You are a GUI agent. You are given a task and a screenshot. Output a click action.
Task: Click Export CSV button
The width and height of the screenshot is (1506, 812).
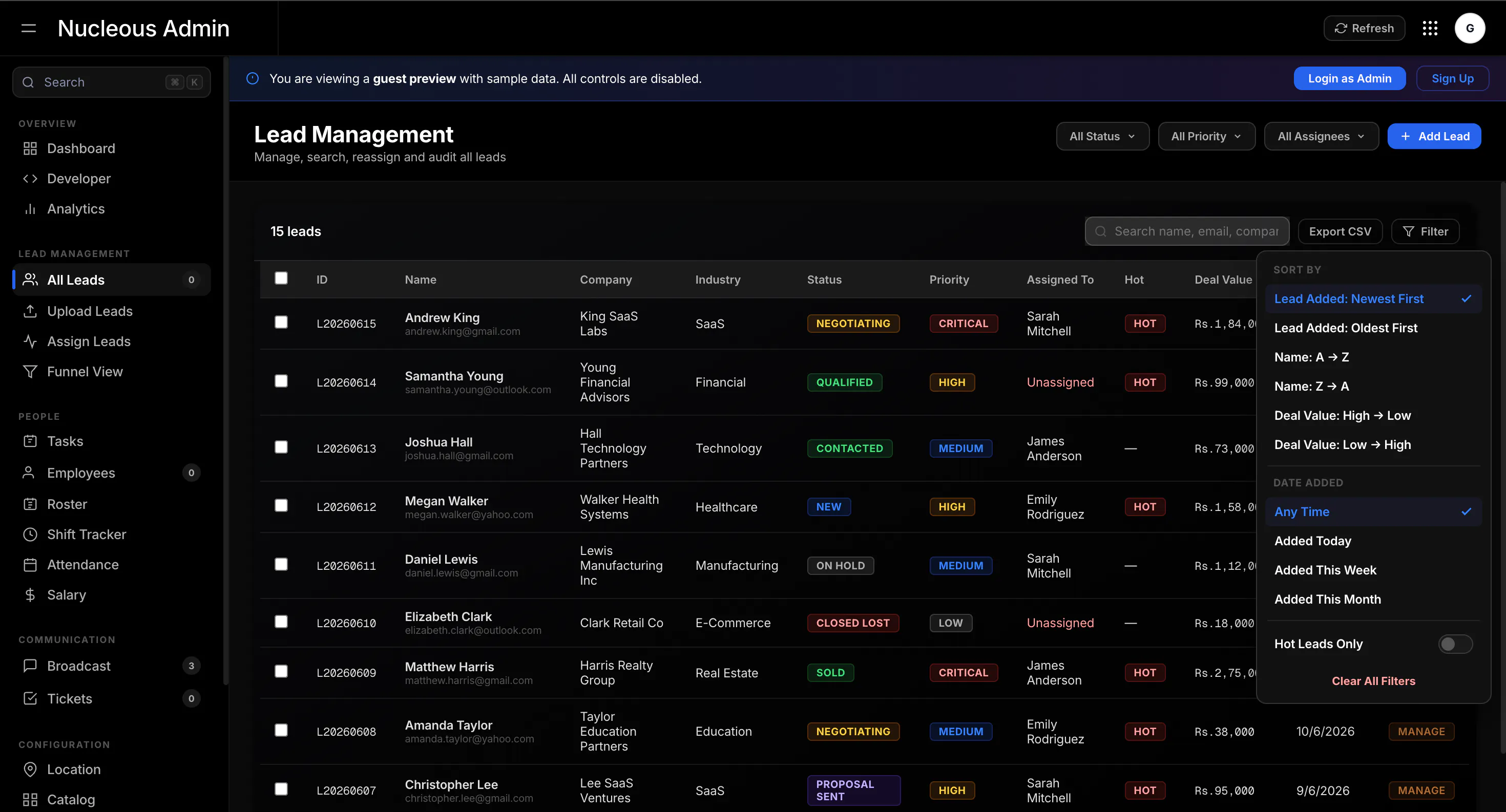tap(1340, 231)
